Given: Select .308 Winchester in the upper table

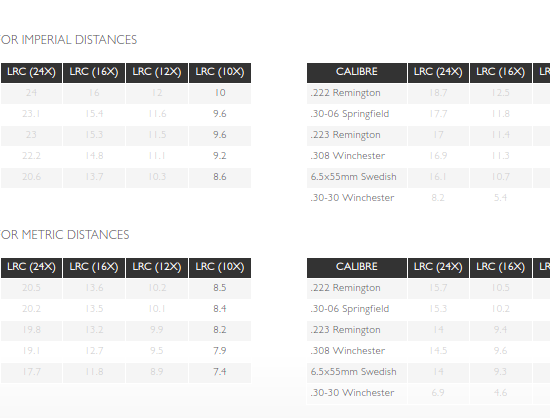Looking at the screenshot, I should click(348, 156).
